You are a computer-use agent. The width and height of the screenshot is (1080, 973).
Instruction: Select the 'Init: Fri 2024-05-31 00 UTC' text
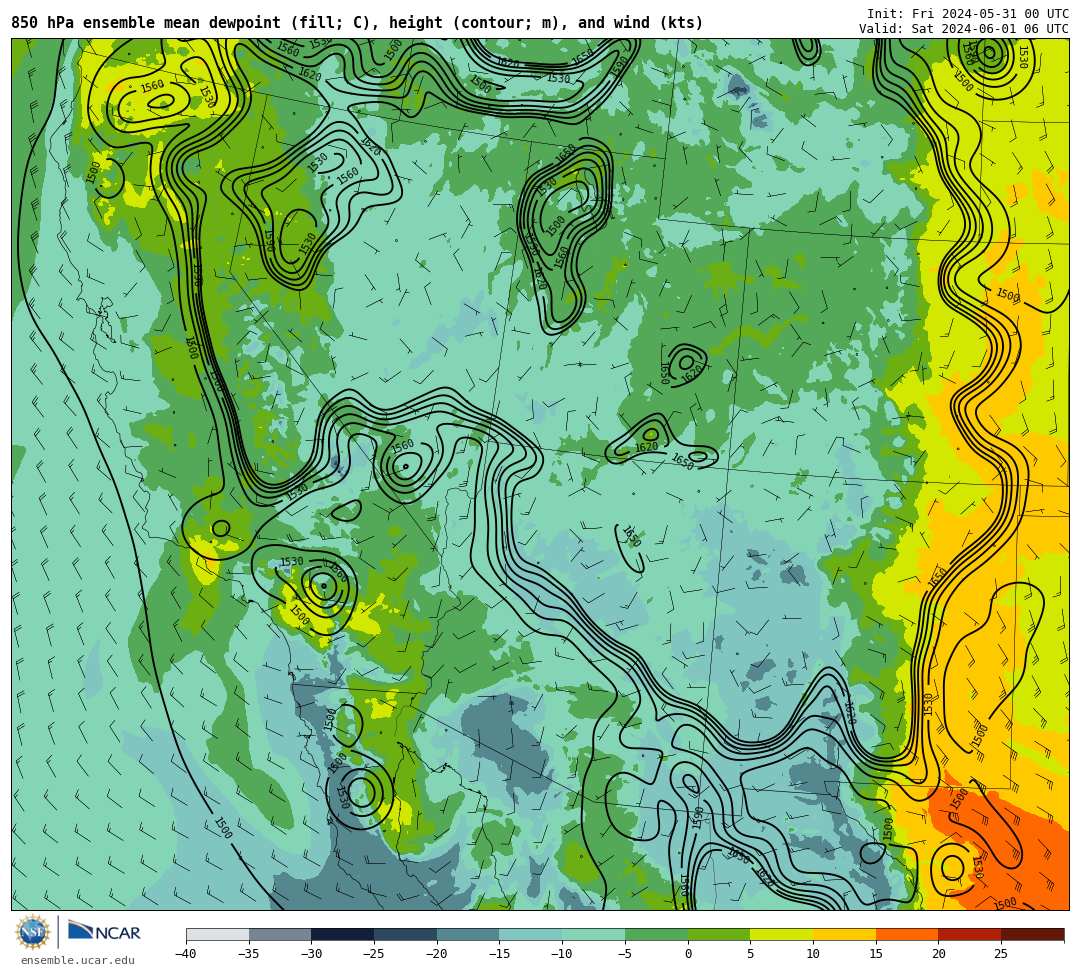tap(968, 14)
